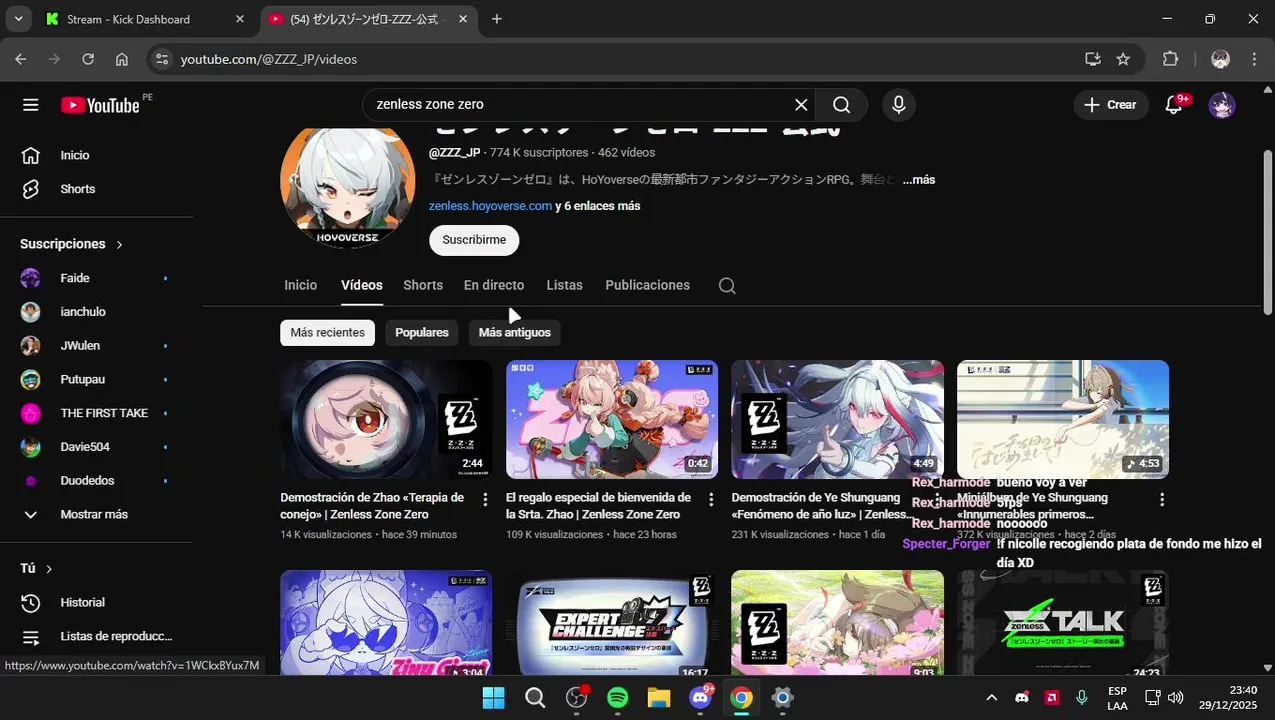This screenshot has width=1275, height=720.
Task: Select the Más recientes filter
Action: [x=327, y=333]
